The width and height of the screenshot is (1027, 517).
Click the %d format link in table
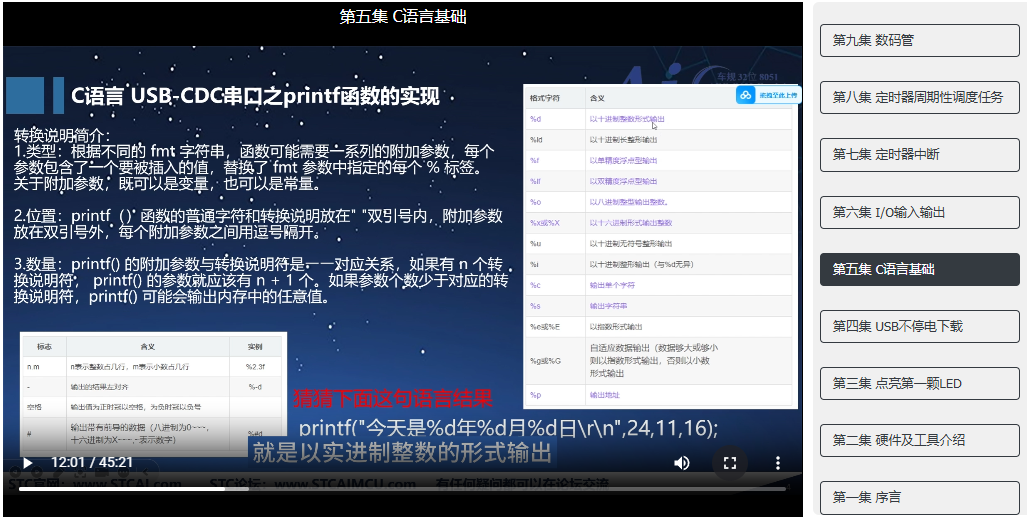click(535, 119)
